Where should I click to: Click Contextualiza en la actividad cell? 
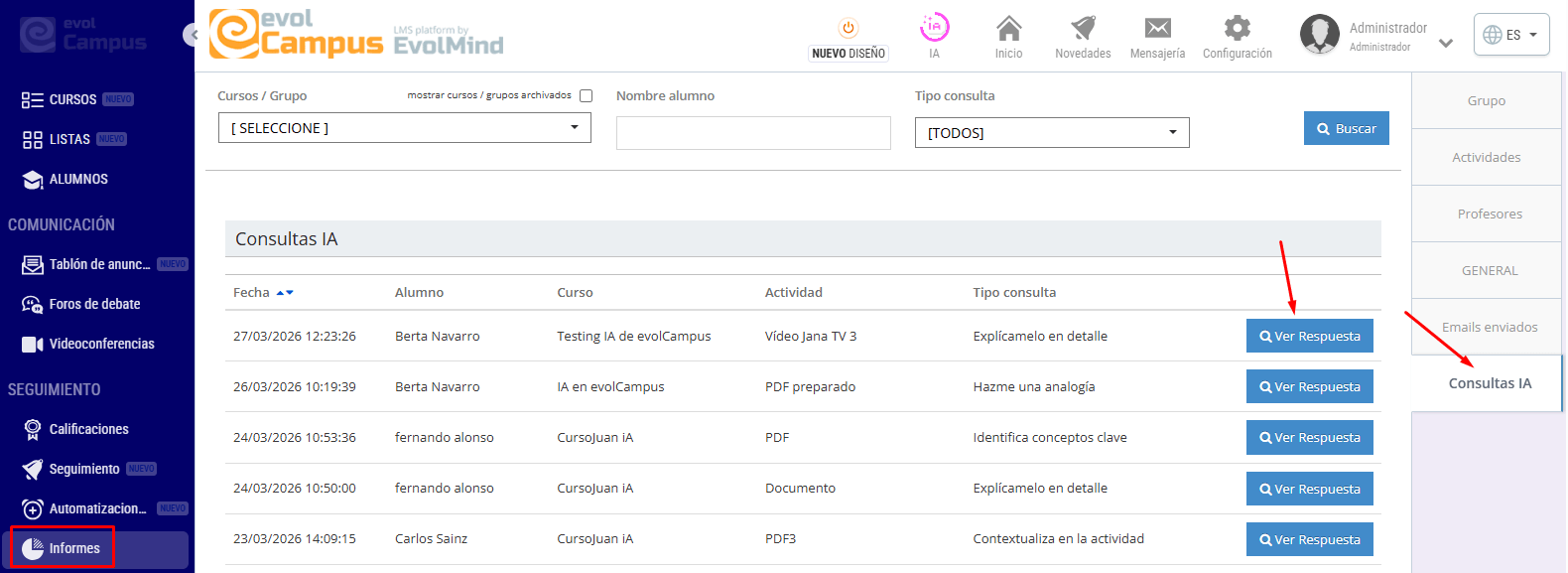1059,539
